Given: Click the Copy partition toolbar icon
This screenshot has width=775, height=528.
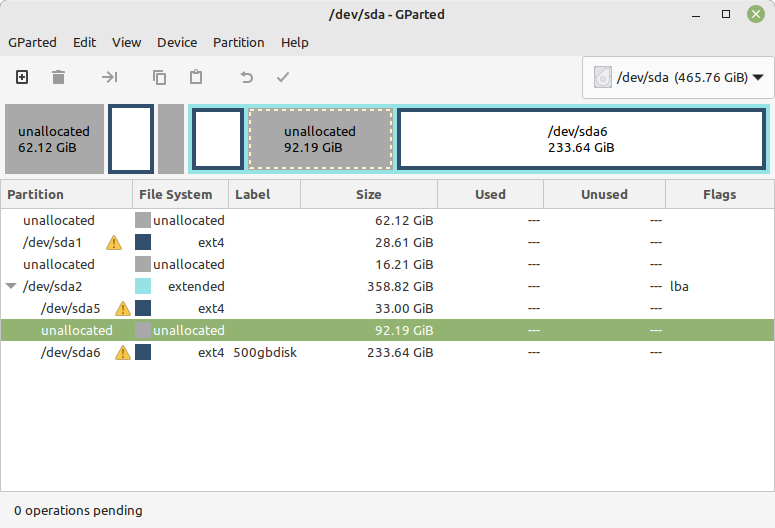Looking at the screenshot, I should click(x=159, y=77).
